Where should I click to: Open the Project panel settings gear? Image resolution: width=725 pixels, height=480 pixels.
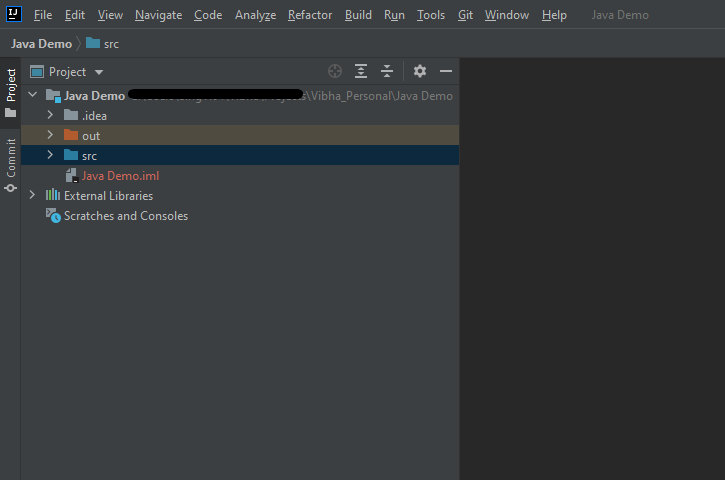point(420,72)
